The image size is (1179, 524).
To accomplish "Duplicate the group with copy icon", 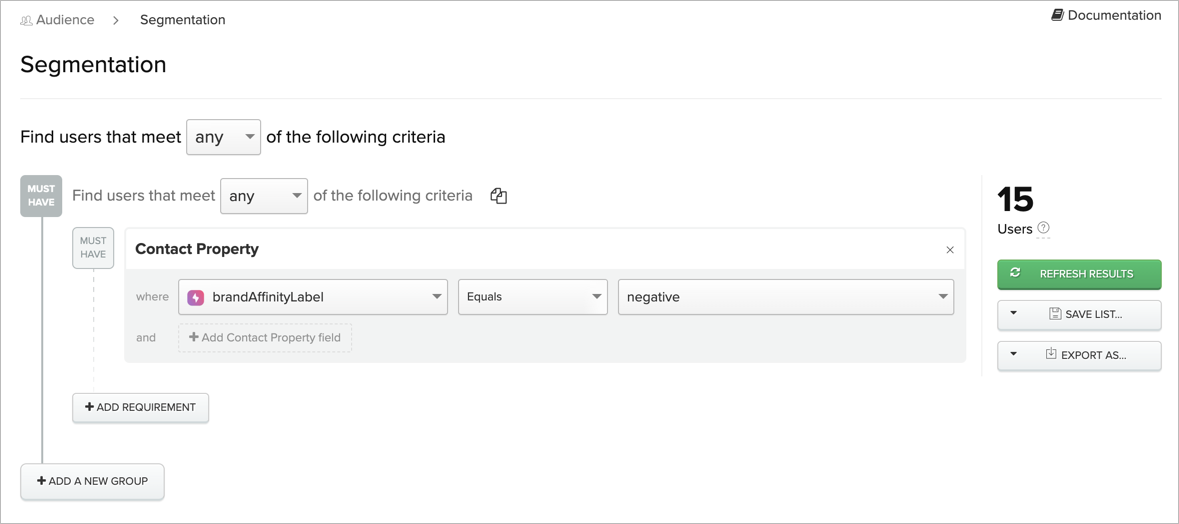I will coord(499,196).
